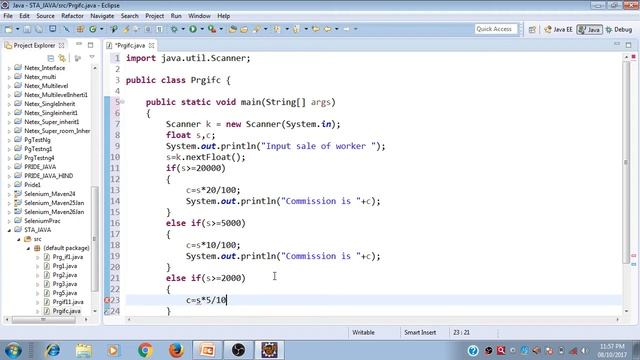
Task: Click the "Smart Insert" status bar entry
Action: (420, 333)
